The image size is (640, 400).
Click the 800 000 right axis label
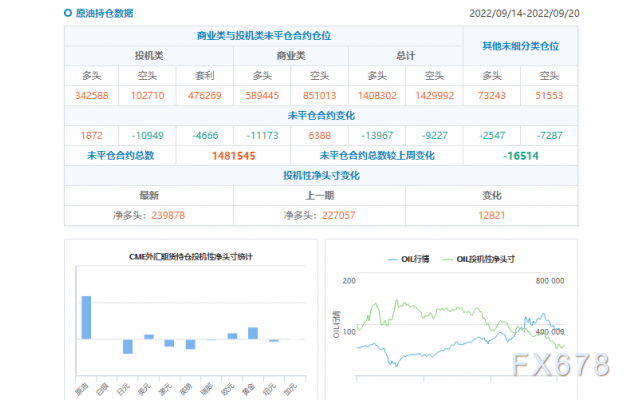pyautogui.click(x=550, y=281)
